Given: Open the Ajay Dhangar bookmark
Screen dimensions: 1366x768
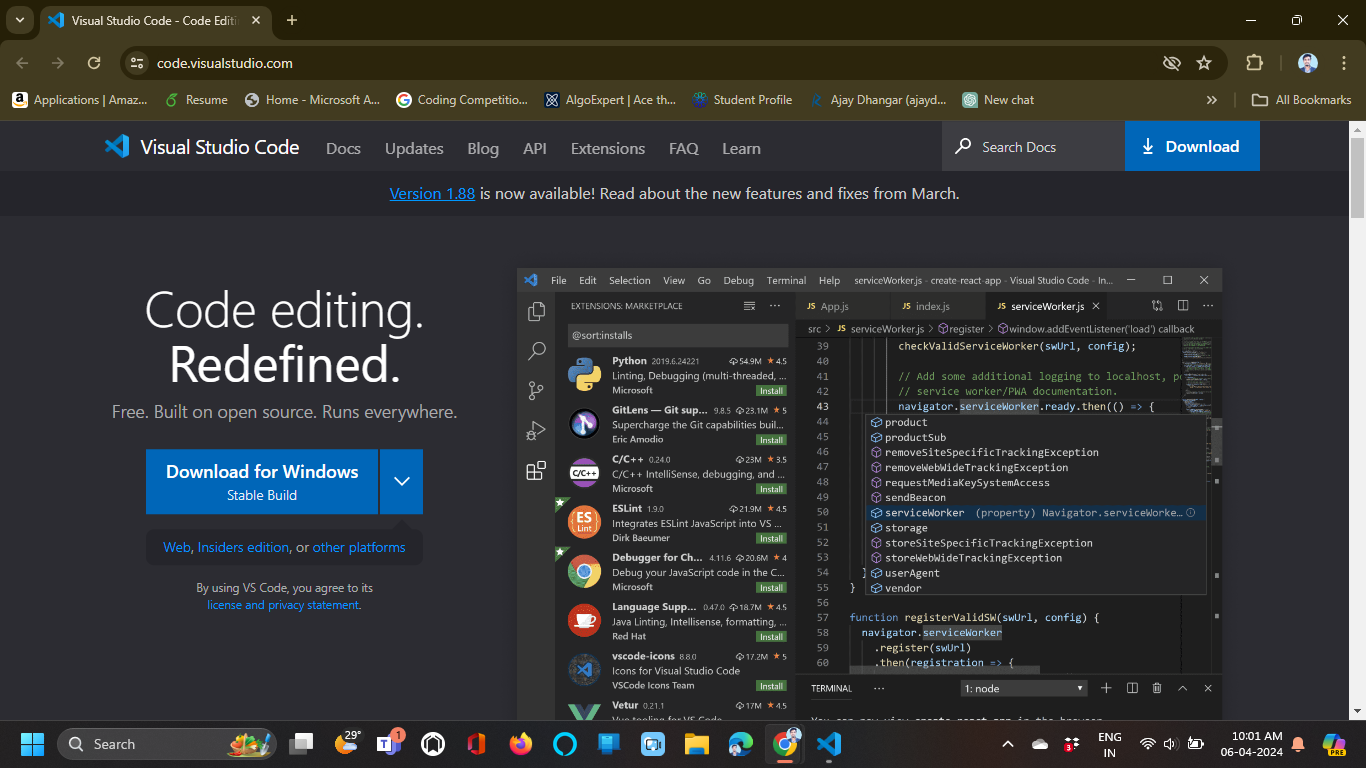Looking at the screenshot, I should pos(877,100).
